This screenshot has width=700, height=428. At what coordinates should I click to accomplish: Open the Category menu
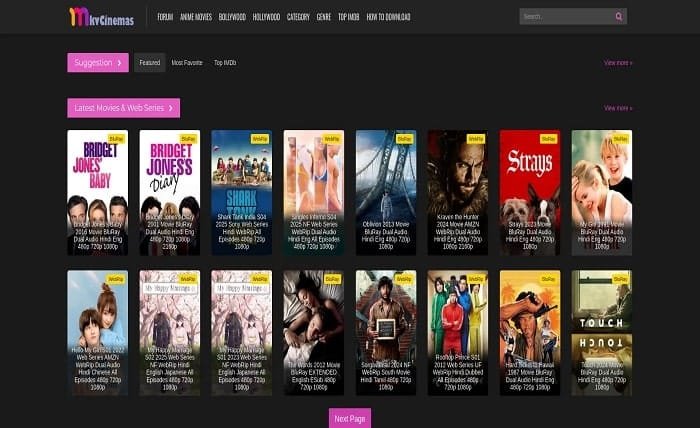[x=298, y=17]
